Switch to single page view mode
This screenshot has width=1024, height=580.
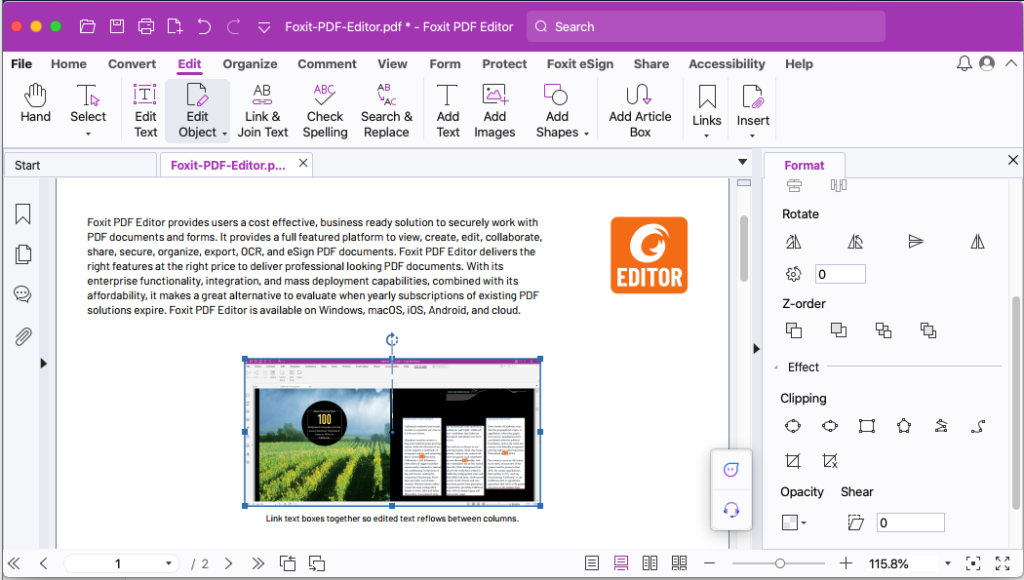[x=594, y=563]
